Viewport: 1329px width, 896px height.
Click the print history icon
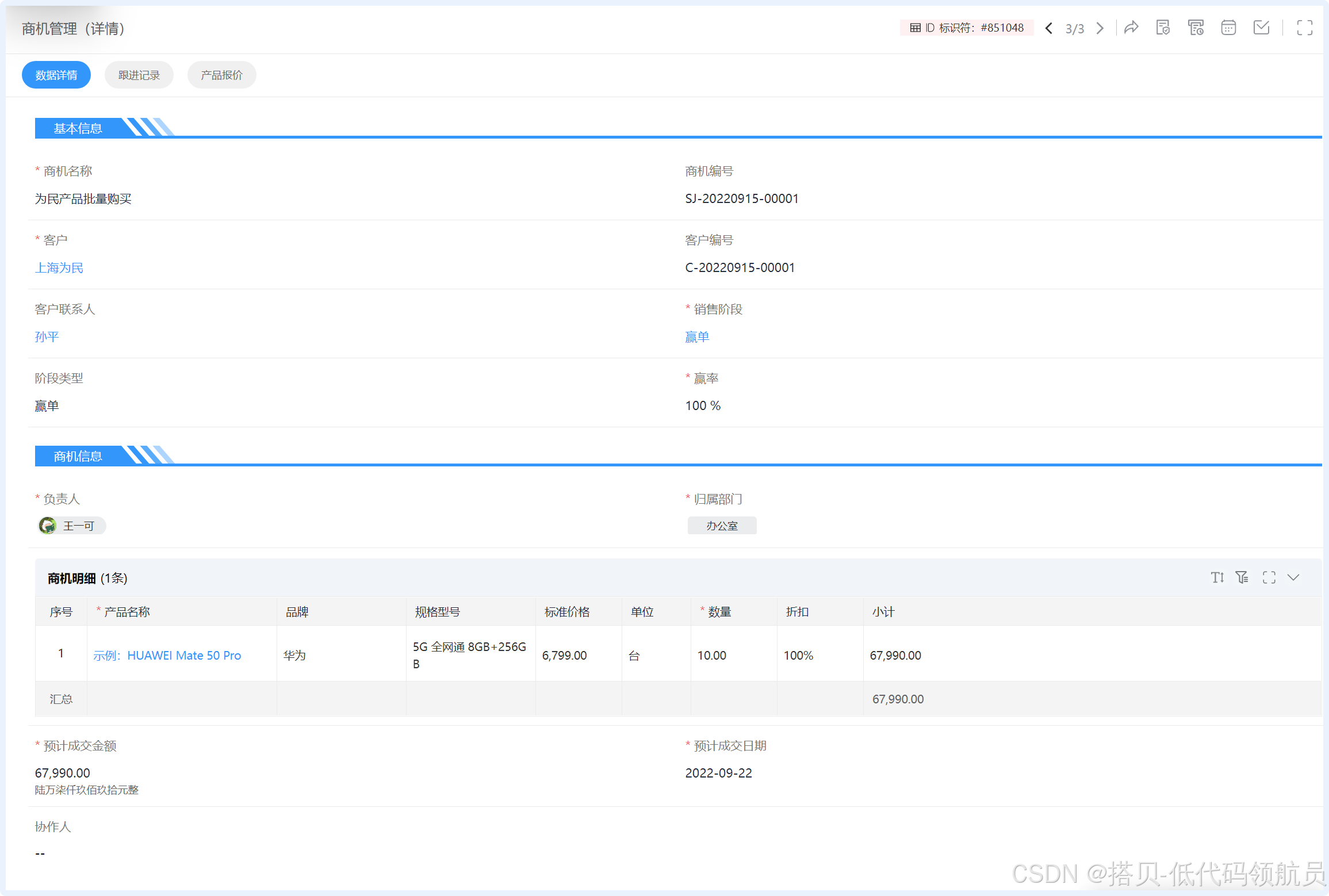coord(1196,28)
